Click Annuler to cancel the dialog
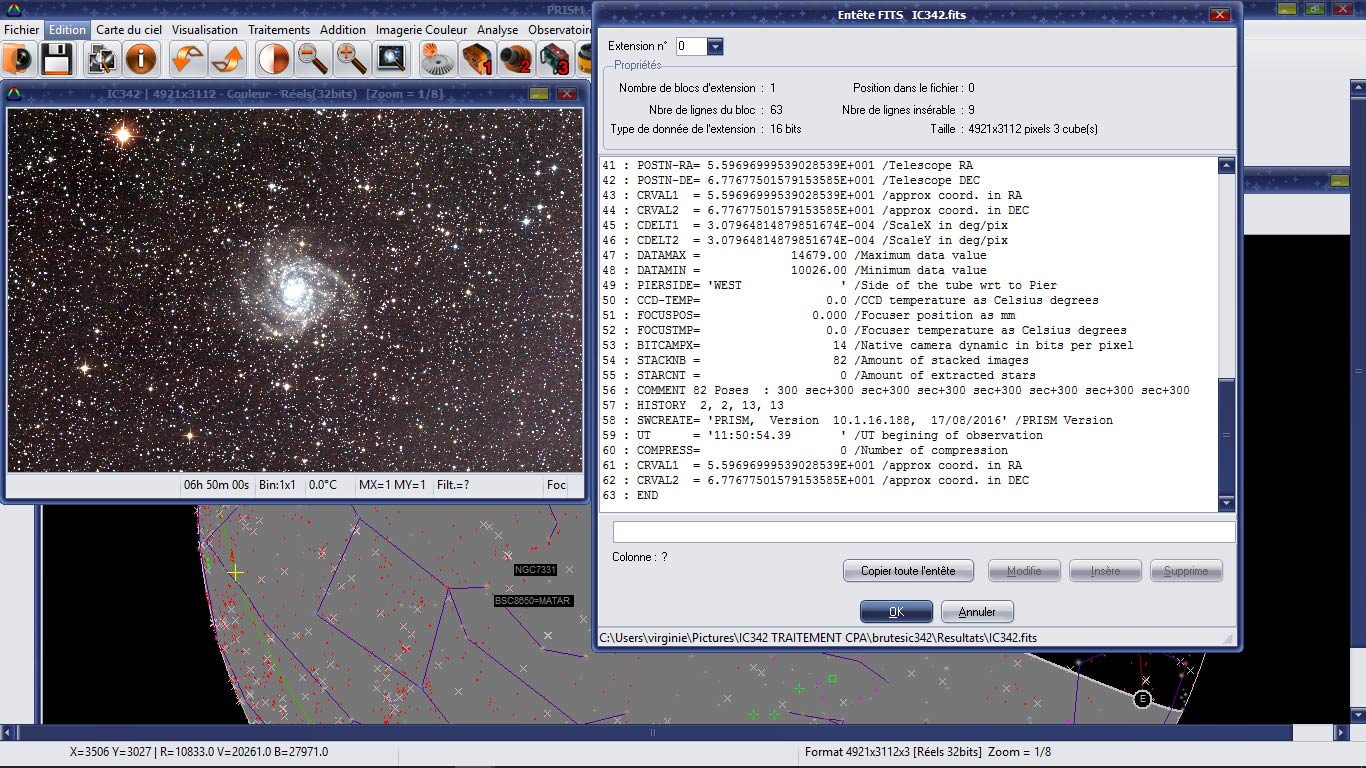Image resolution: width=1366 pixels, height=768 pixels. [x=977, y=612]
